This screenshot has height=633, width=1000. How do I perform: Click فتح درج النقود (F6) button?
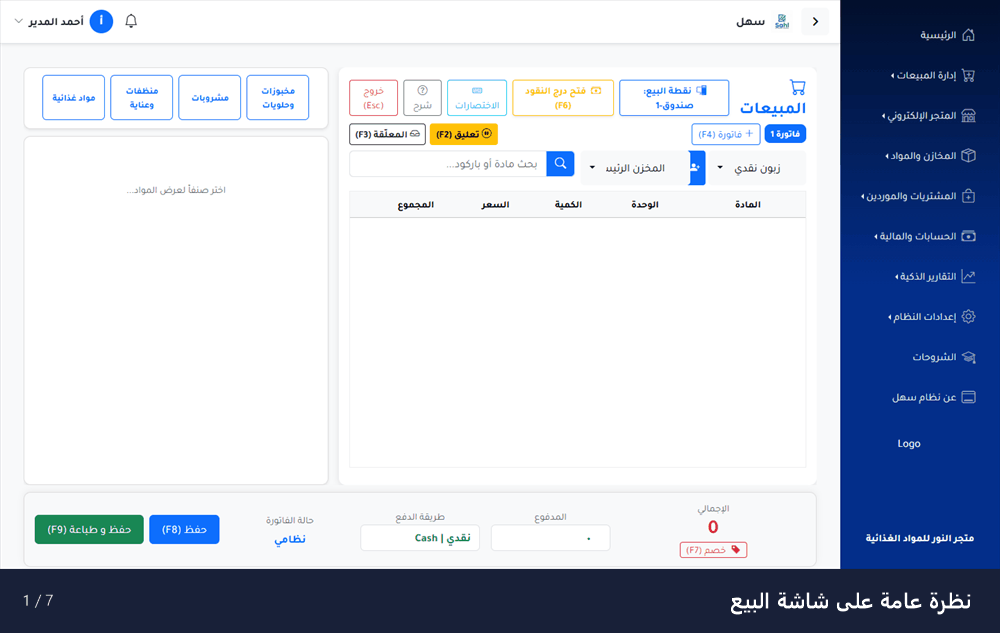[x=562, y=98]
